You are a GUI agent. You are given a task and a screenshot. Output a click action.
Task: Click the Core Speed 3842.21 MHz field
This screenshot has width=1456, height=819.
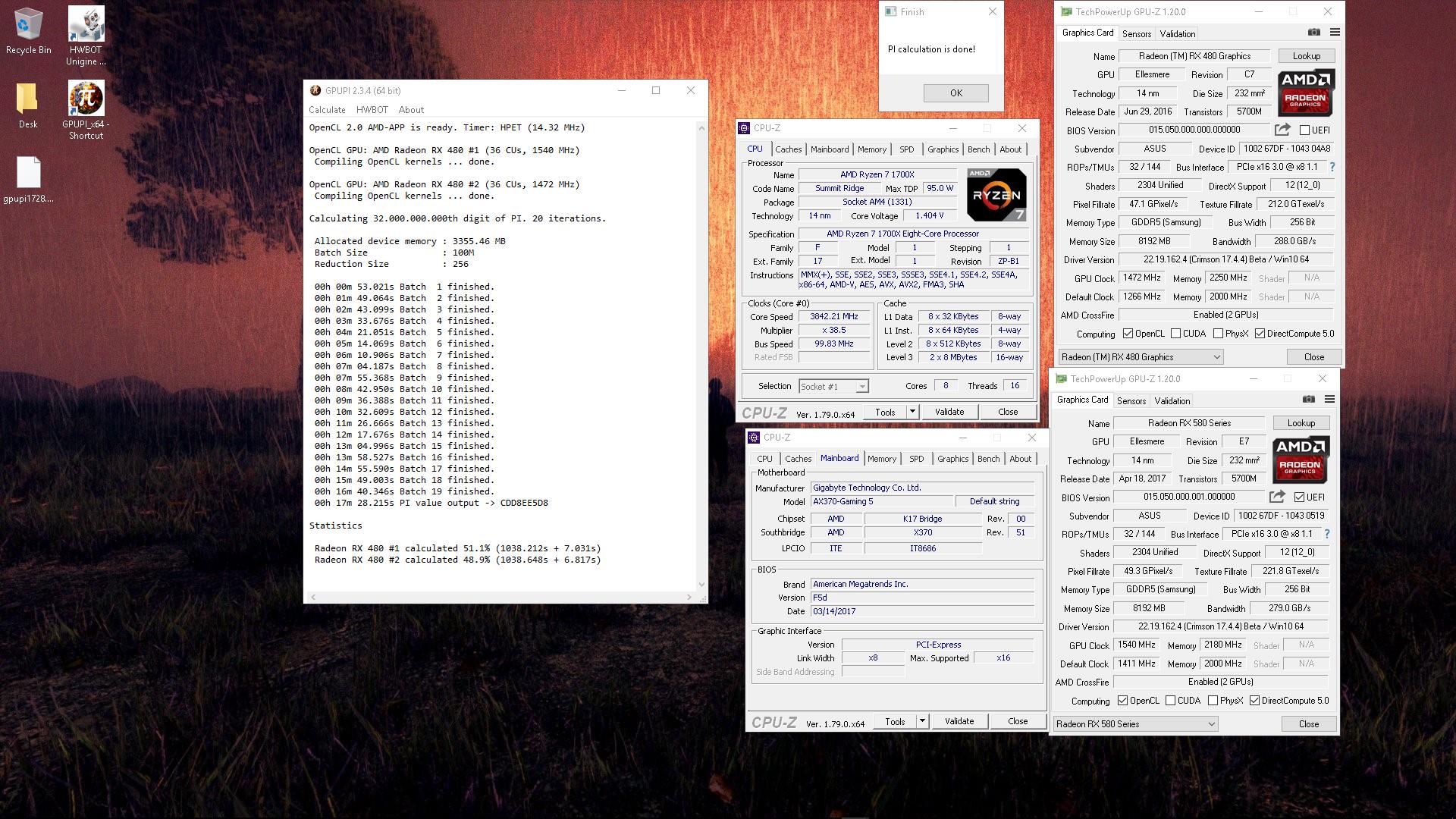833,317
